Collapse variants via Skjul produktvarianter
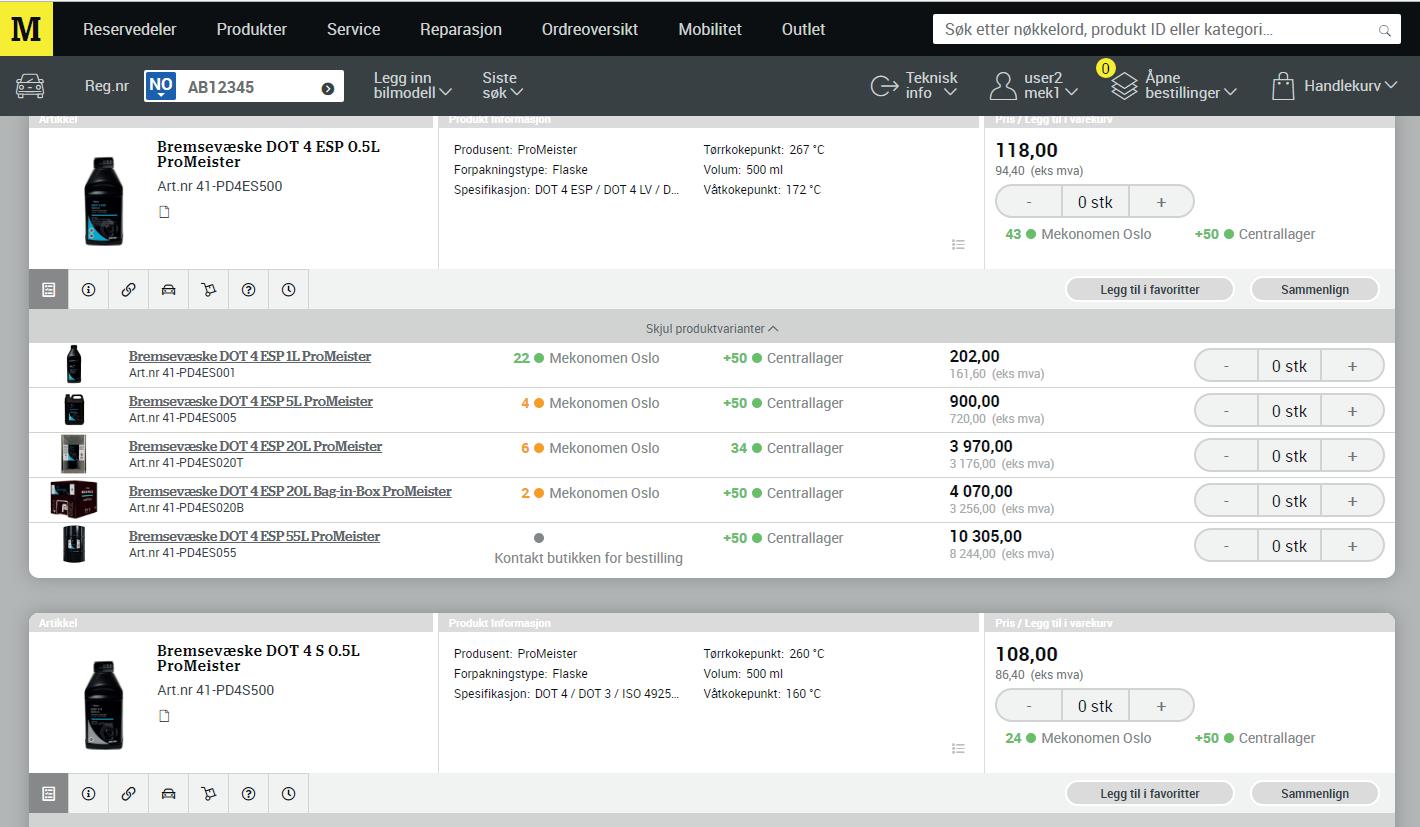Screen dimensions: 1420x827 (x=712, y=328)
